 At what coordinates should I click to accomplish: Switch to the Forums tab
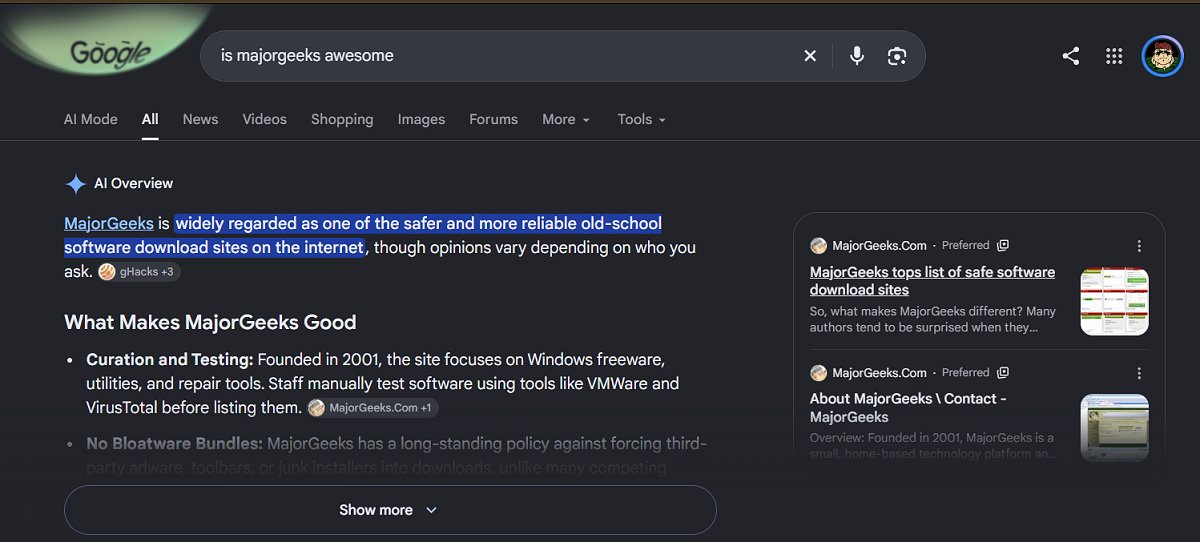[493, 119]
